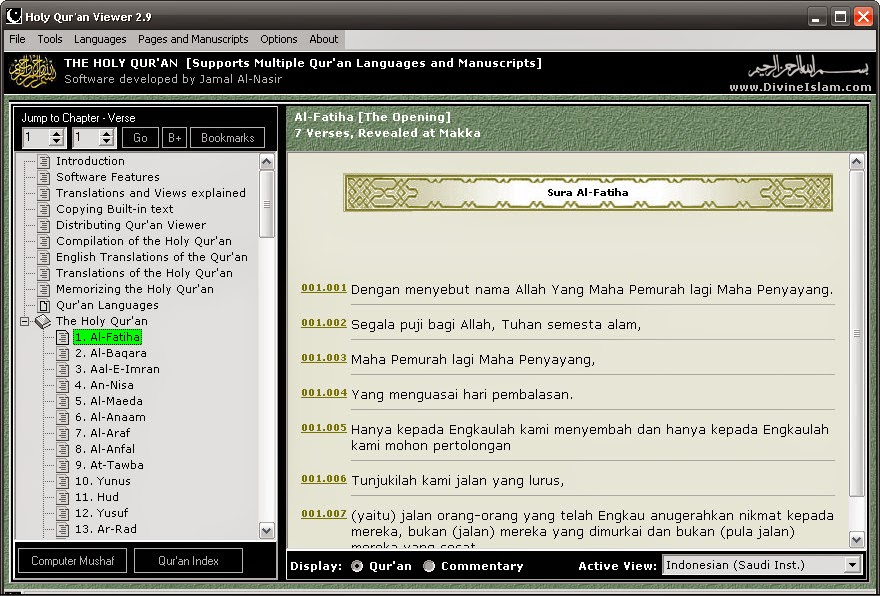Click the chapter tree scroll down arrow

click(x=267, y=530)
